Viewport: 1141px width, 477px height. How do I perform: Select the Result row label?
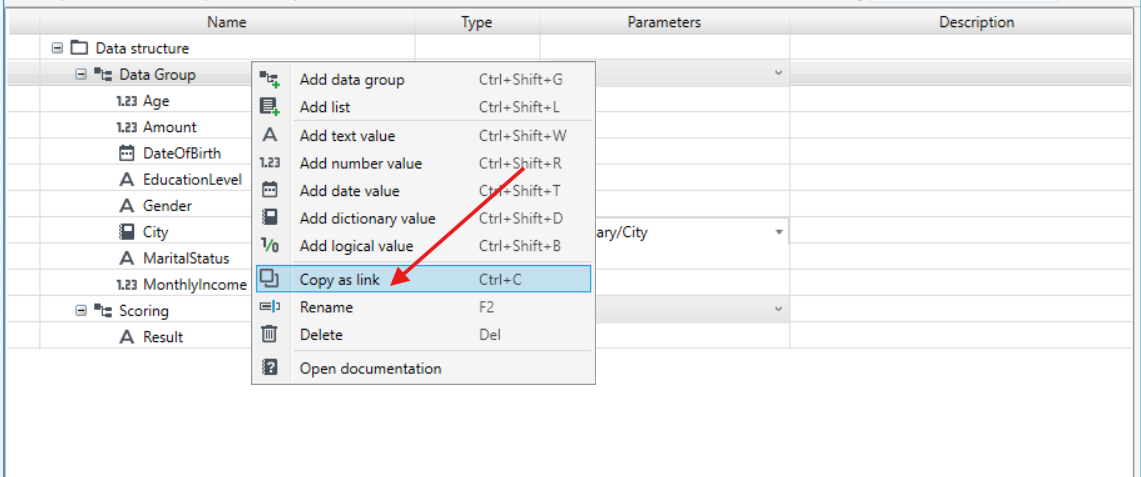click(x=163, y=337)
